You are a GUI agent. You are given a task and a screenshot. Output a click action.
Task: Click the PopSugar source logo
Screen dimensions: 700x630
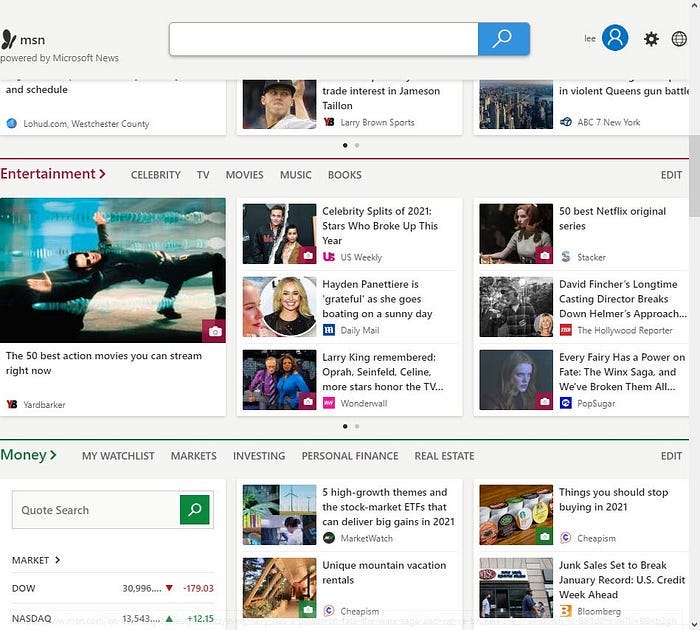pos(566,403)
